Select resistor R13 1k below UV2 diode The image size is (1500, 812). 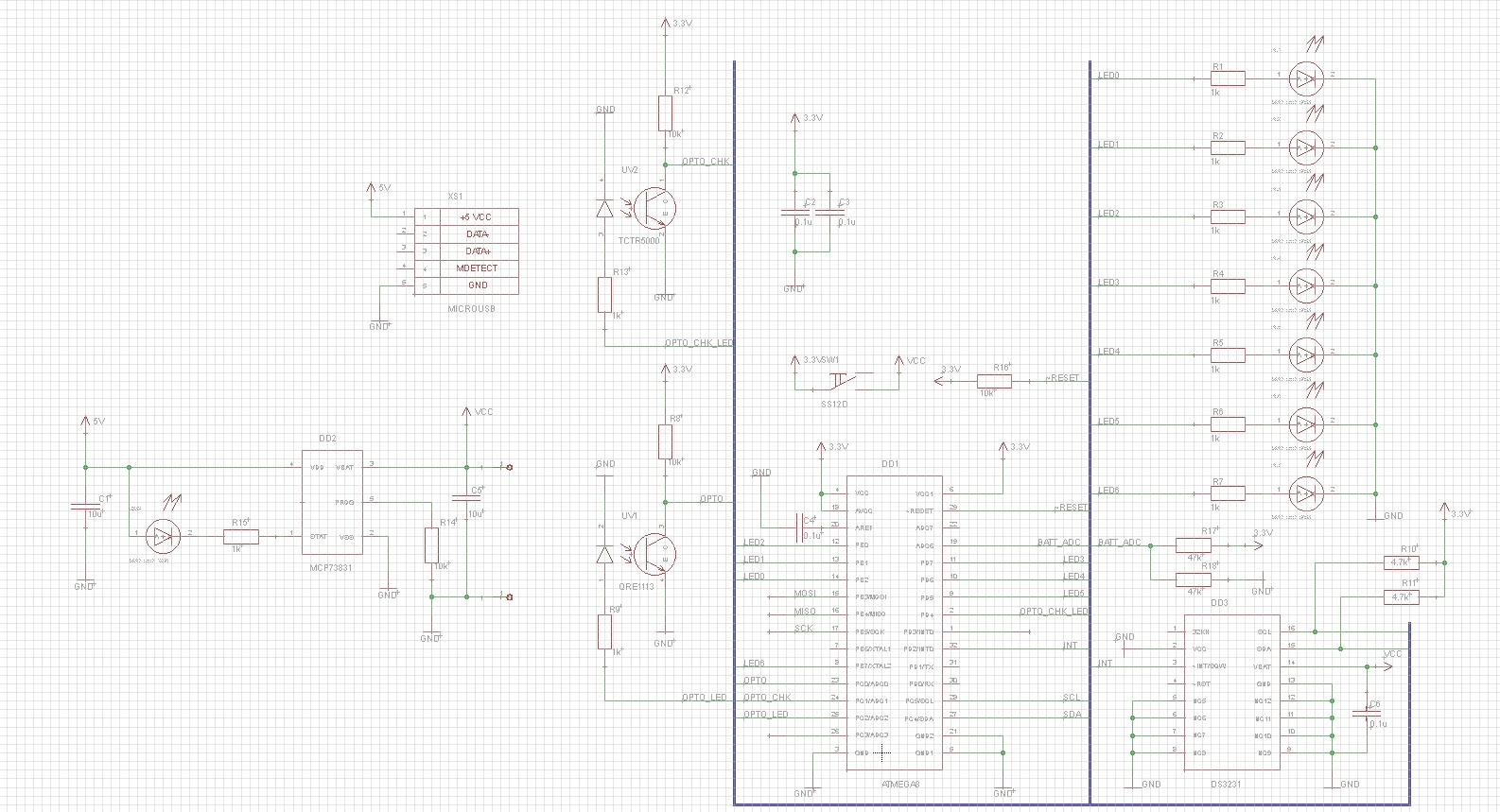tap(605, 295)
